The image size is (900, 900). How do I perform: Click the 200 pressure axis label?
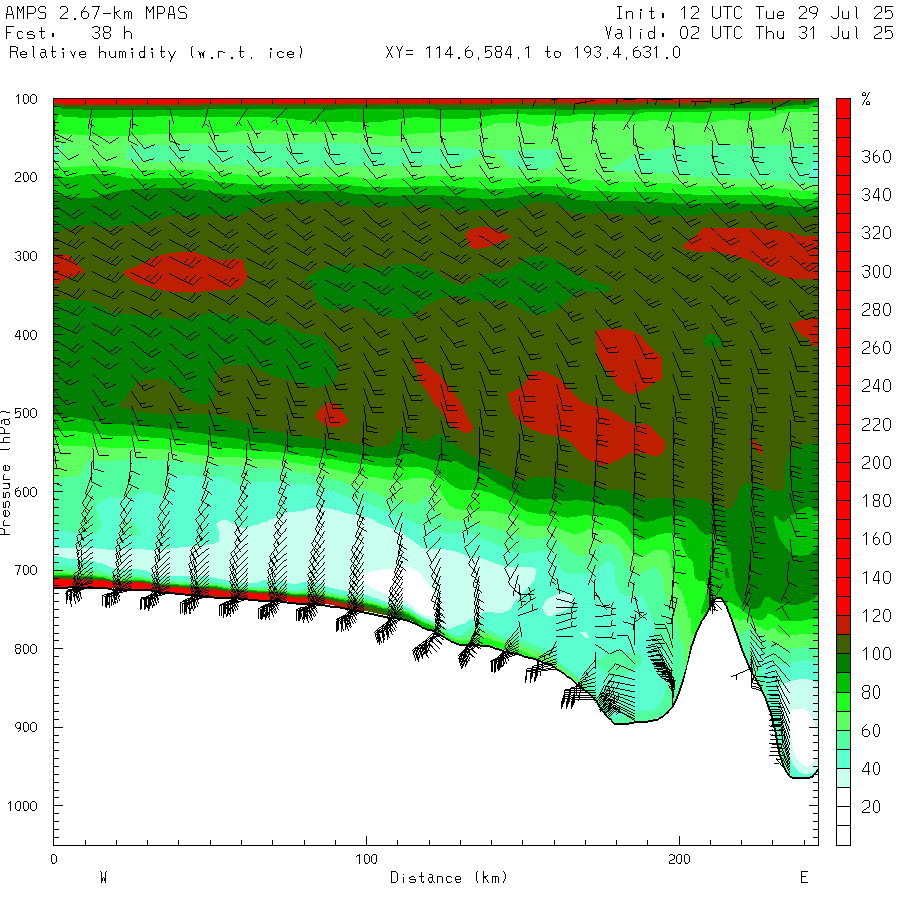26,177
